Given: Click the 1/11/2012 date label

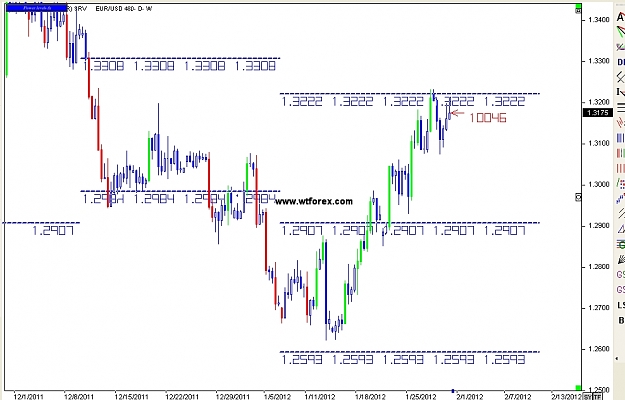Looking at the screenshot, I should click(320, 396).
